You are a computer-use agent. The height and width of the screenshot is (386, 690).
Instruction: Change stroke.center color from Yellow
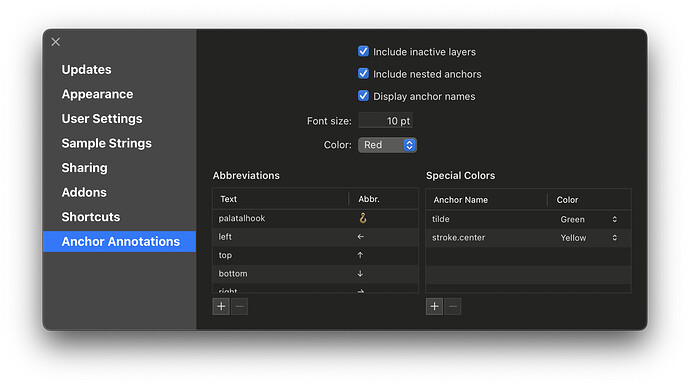tap(588, 238)
